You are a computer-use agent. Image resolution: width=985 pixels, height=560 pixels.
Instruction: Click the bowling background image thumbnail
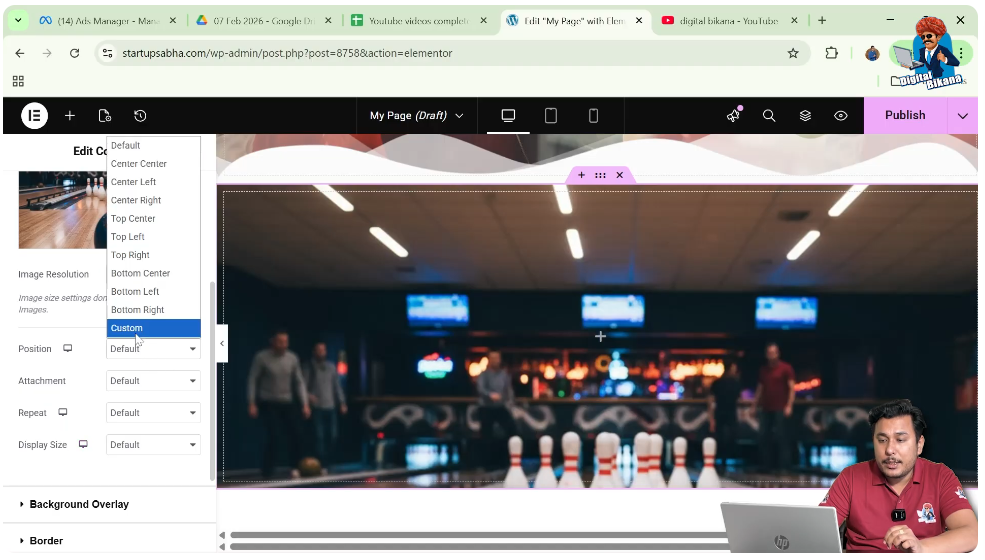pos(62,210)
